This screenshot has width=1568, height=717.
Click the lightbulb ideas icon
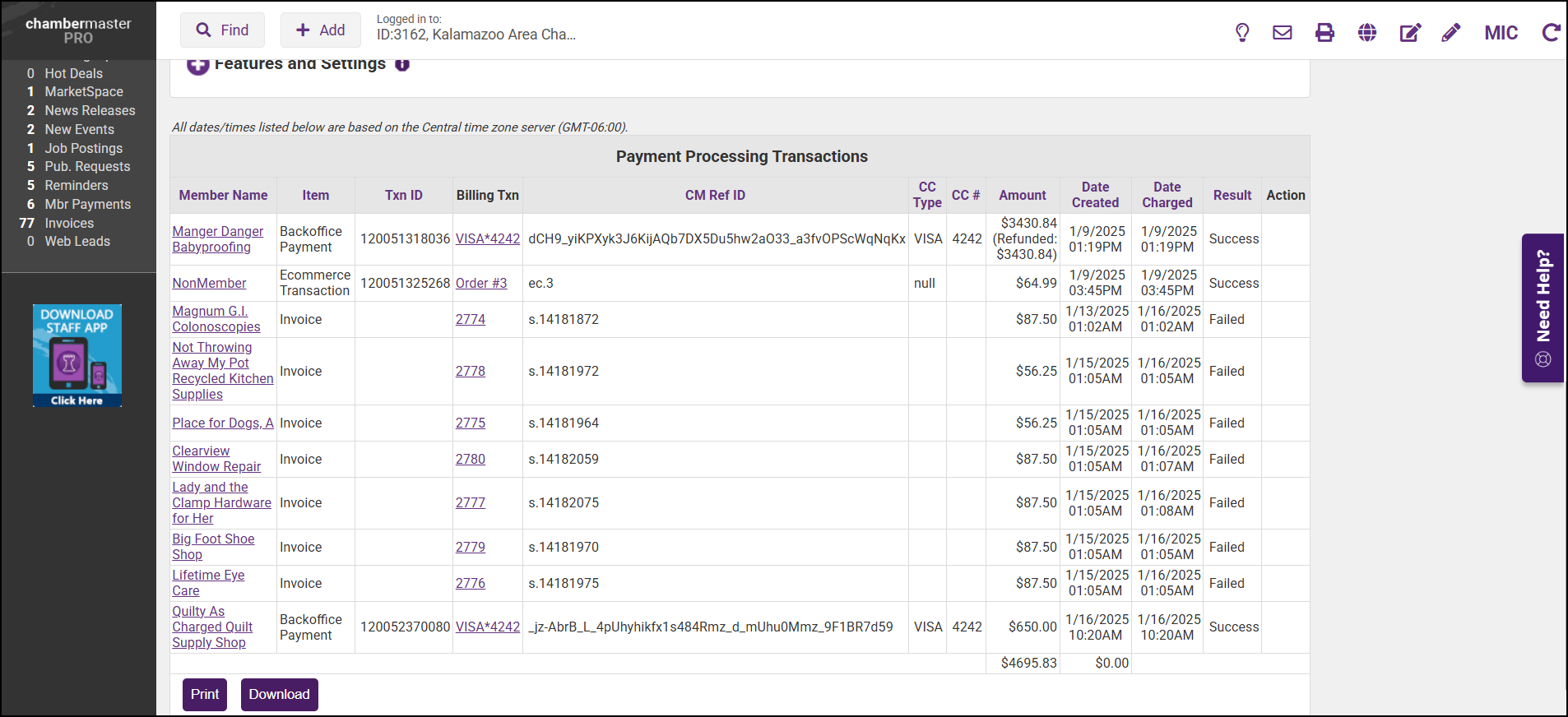click(x=1242, y=33)
